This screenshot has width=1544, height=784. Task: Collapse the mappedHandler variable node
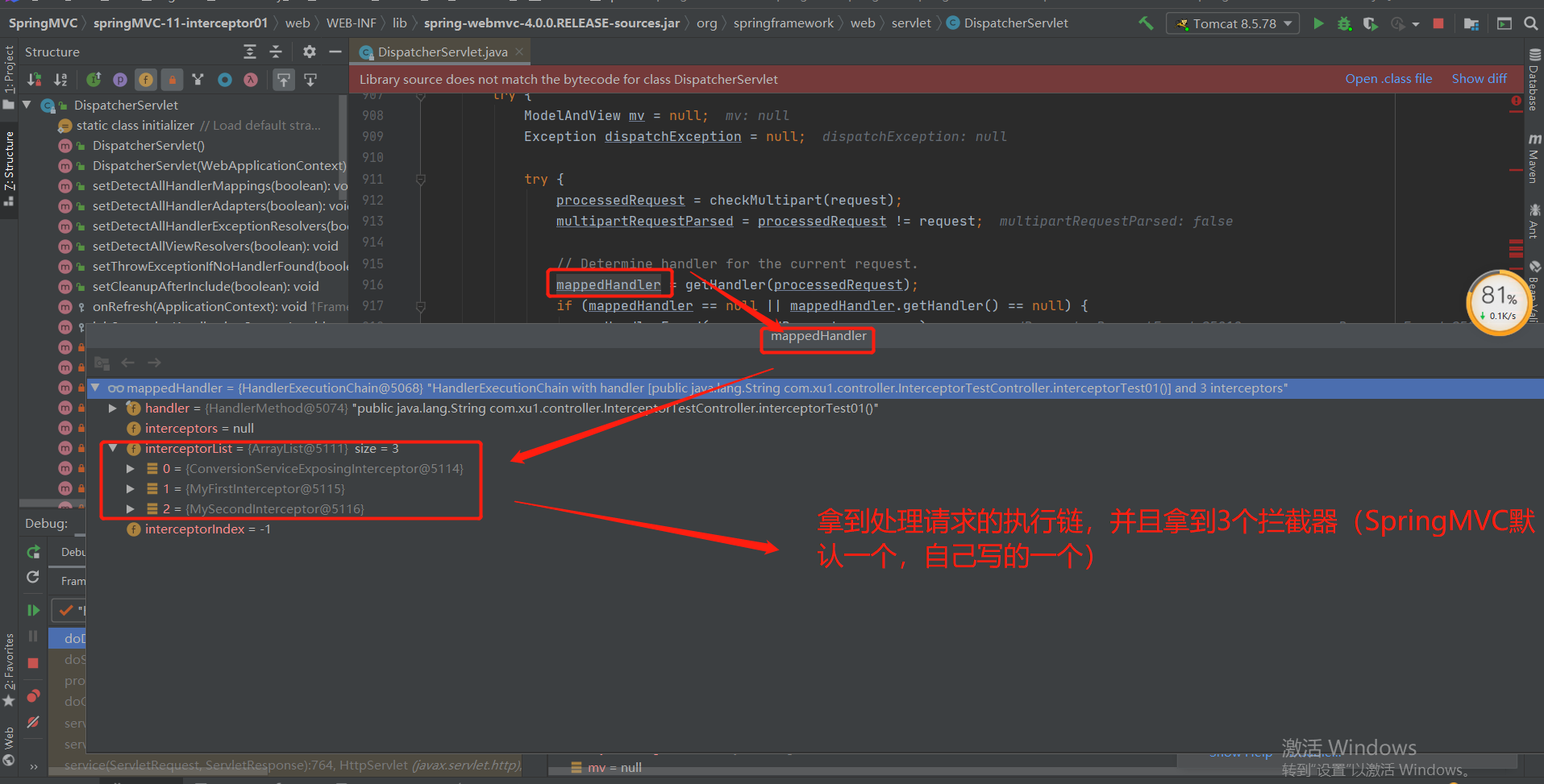[x=95, y=388]
